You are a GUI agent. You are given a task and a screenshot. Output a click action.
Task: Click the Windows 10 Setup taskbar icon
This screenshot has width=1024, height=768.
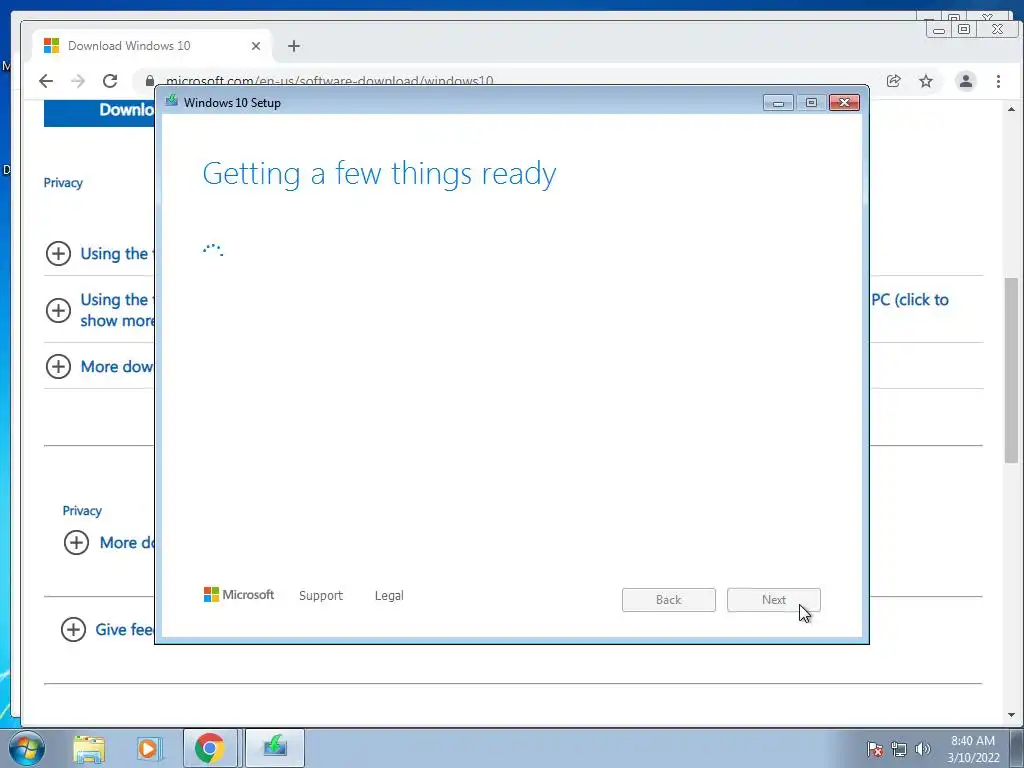click(x=275, y=748)
